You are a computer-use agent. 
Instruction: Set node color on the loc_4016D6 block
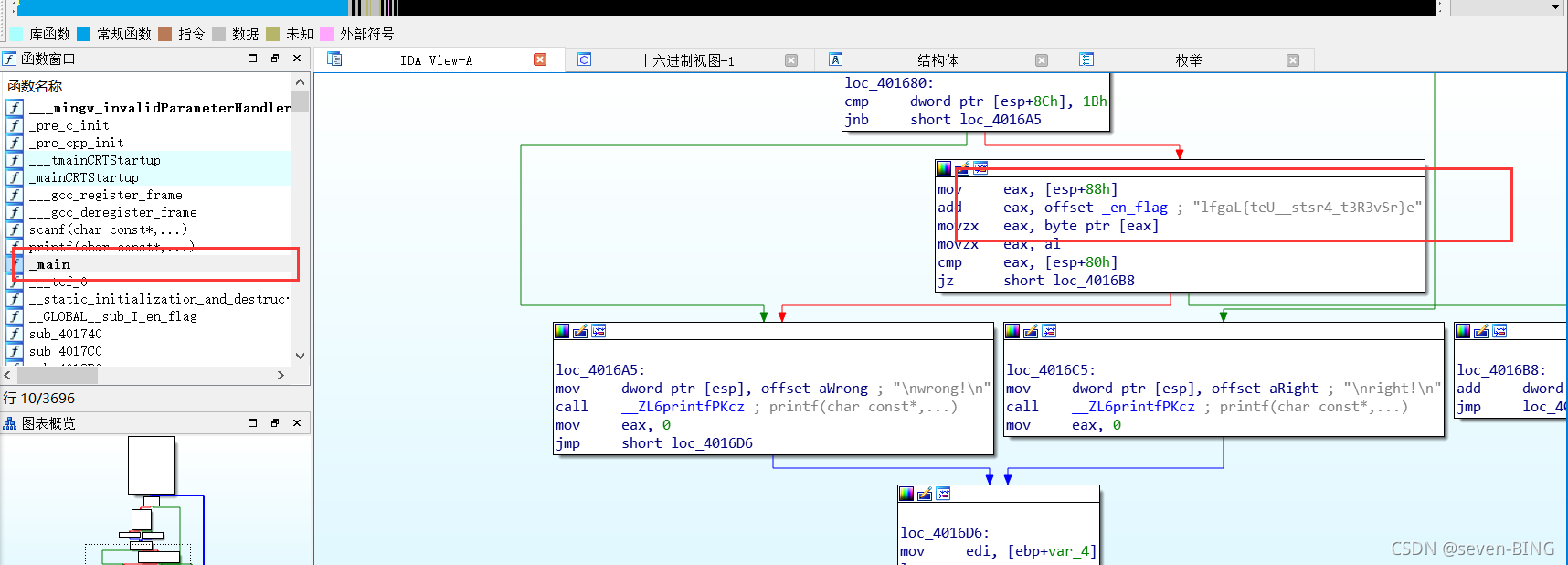coord(906,494)
